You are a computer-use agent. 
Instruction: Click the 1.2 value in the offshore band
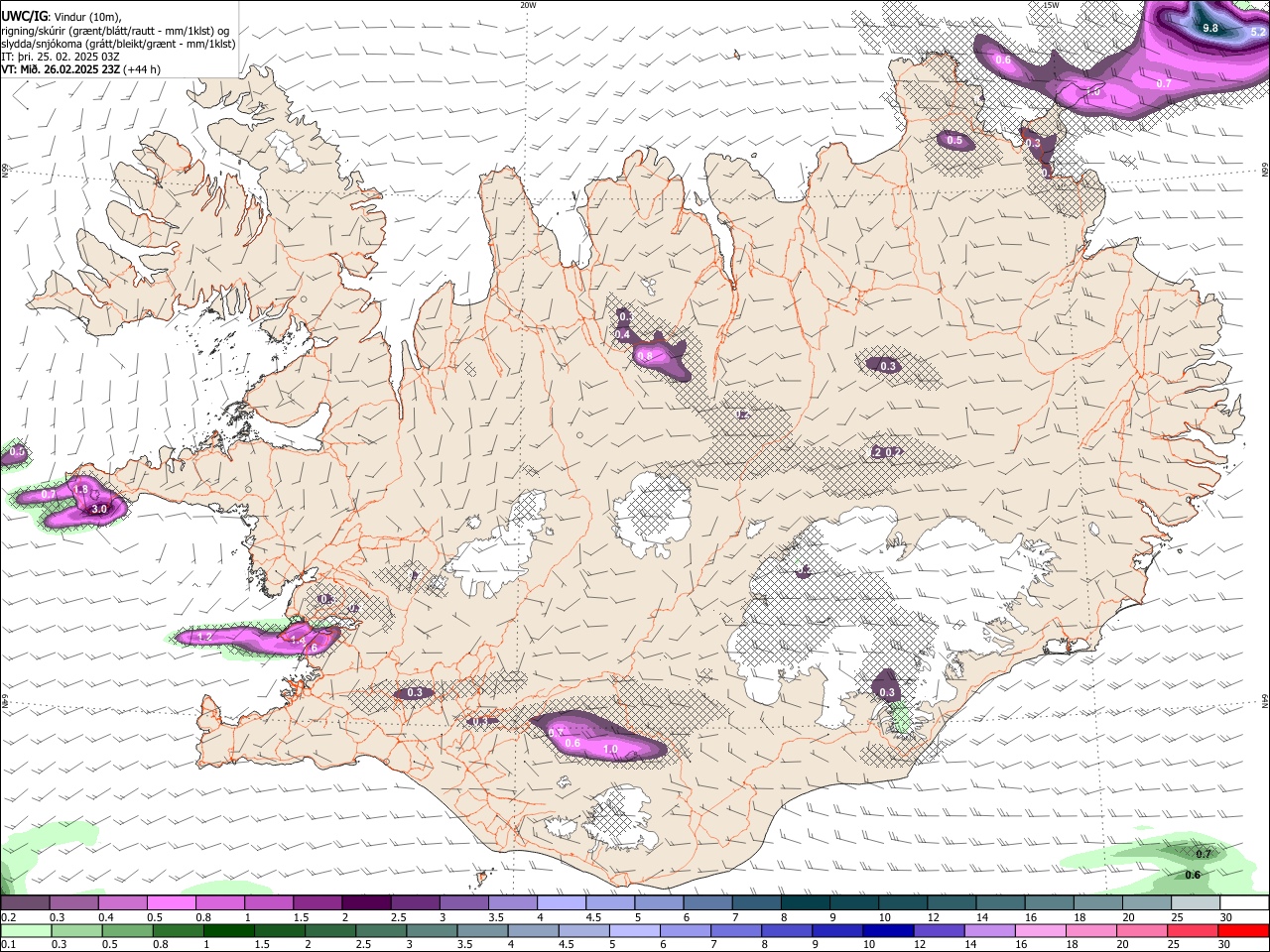(204, 637)
